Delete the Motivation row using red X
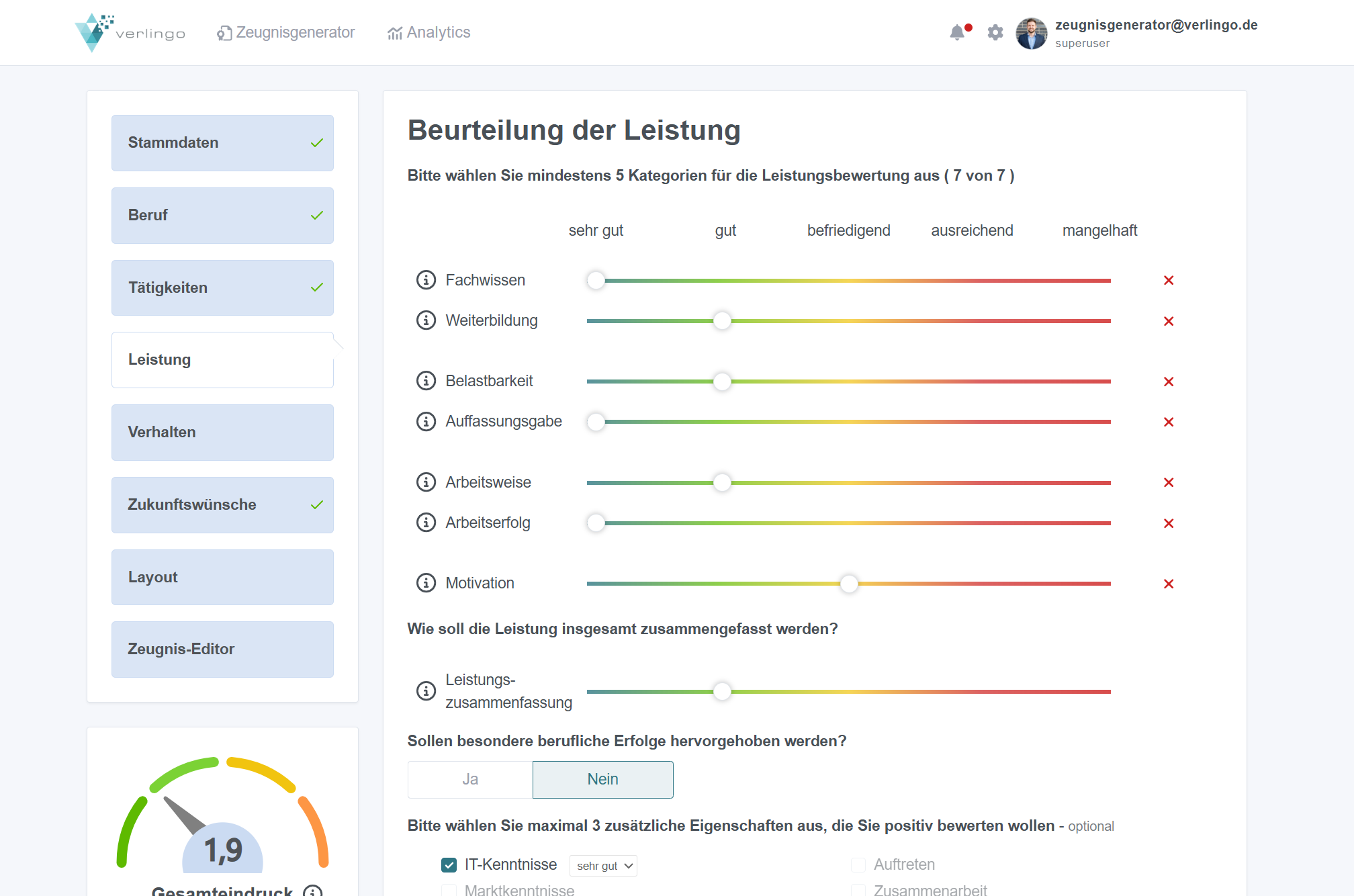The image size is (1354, 896). pos(1169,584)
